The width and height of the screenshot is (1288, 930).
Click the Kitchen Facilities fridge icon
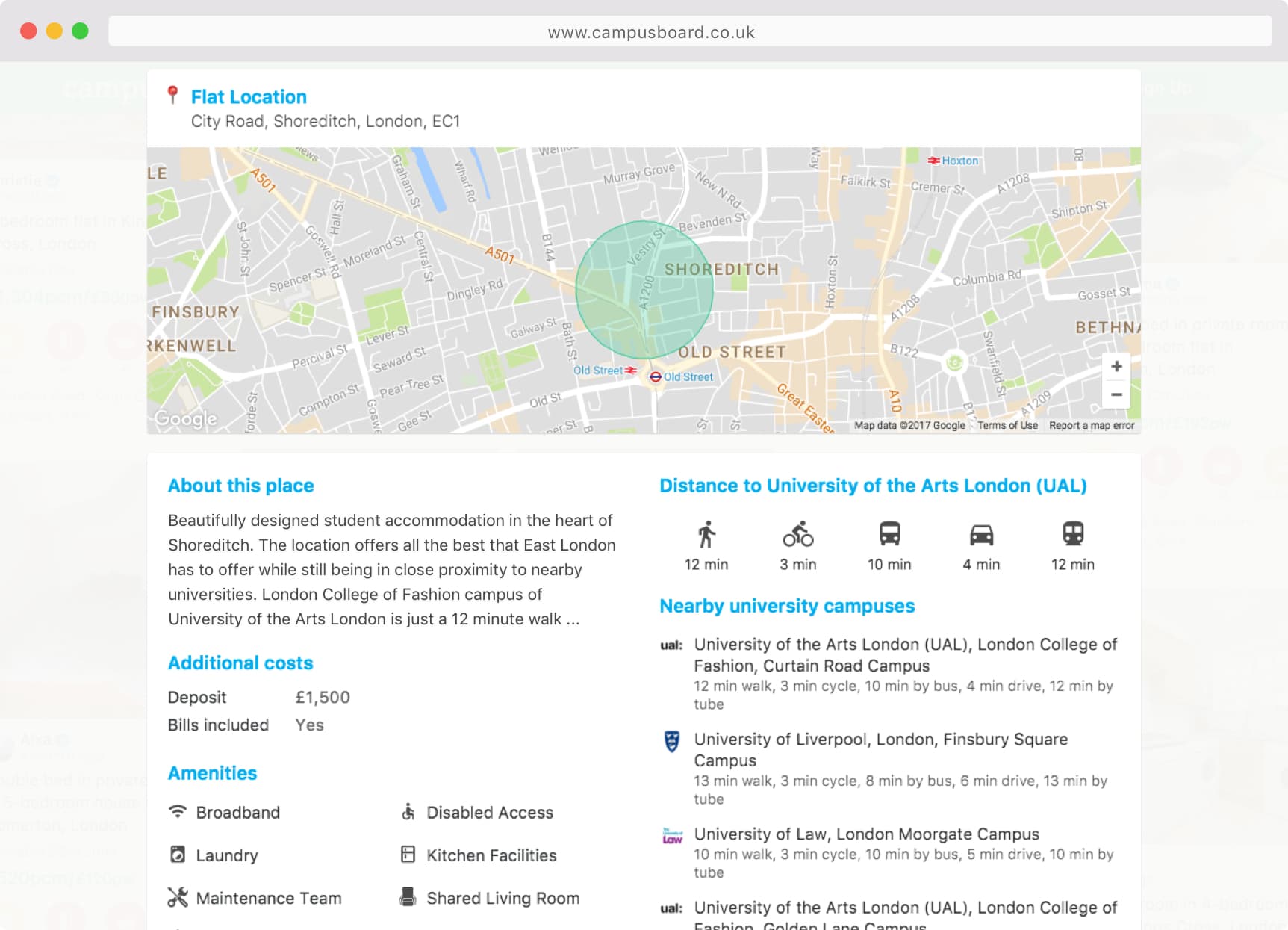tap(408, 855)
